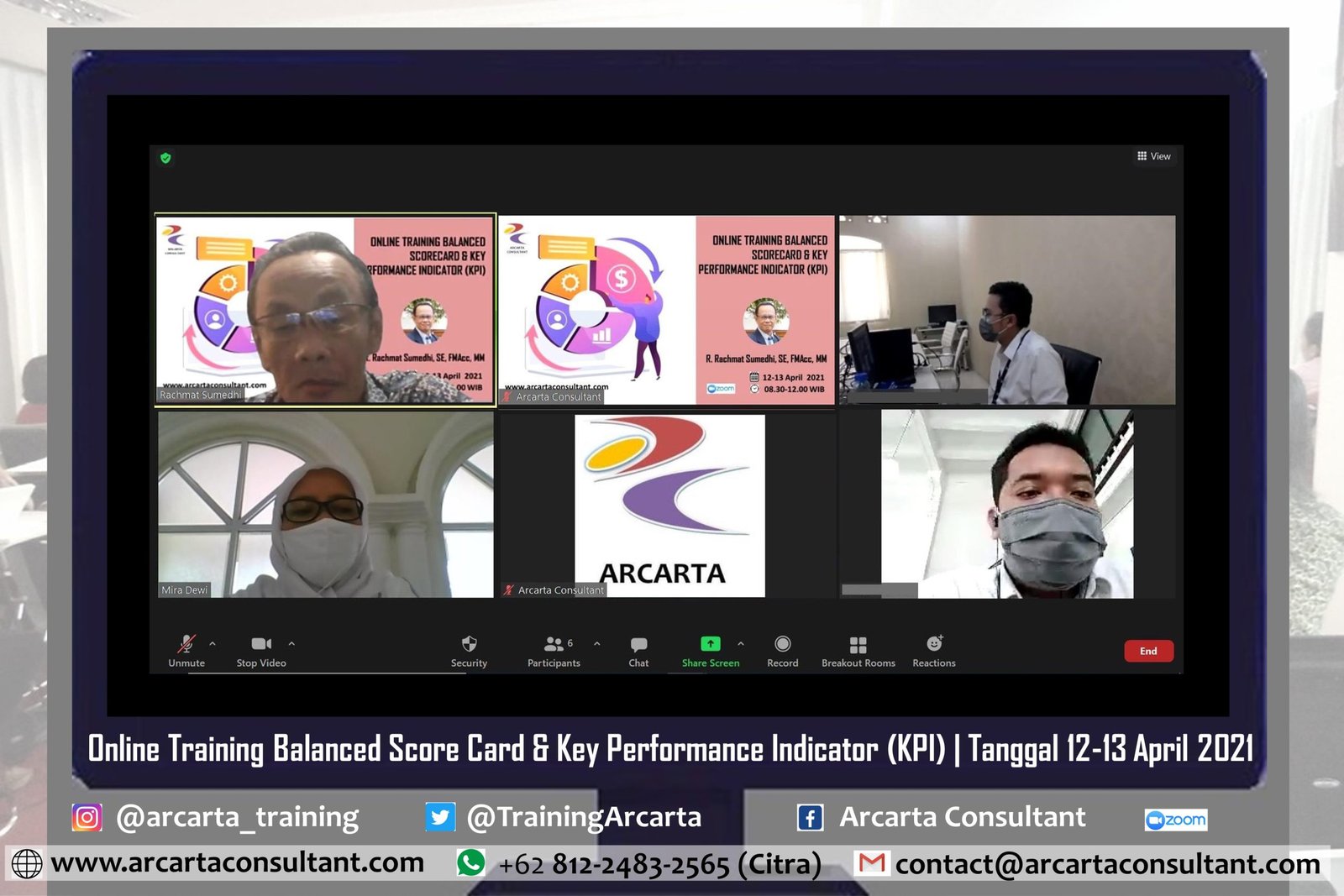This screenshot has width=1344, height=896.
Task: Open the Security shield menu
Action: [x=469, y=644]
